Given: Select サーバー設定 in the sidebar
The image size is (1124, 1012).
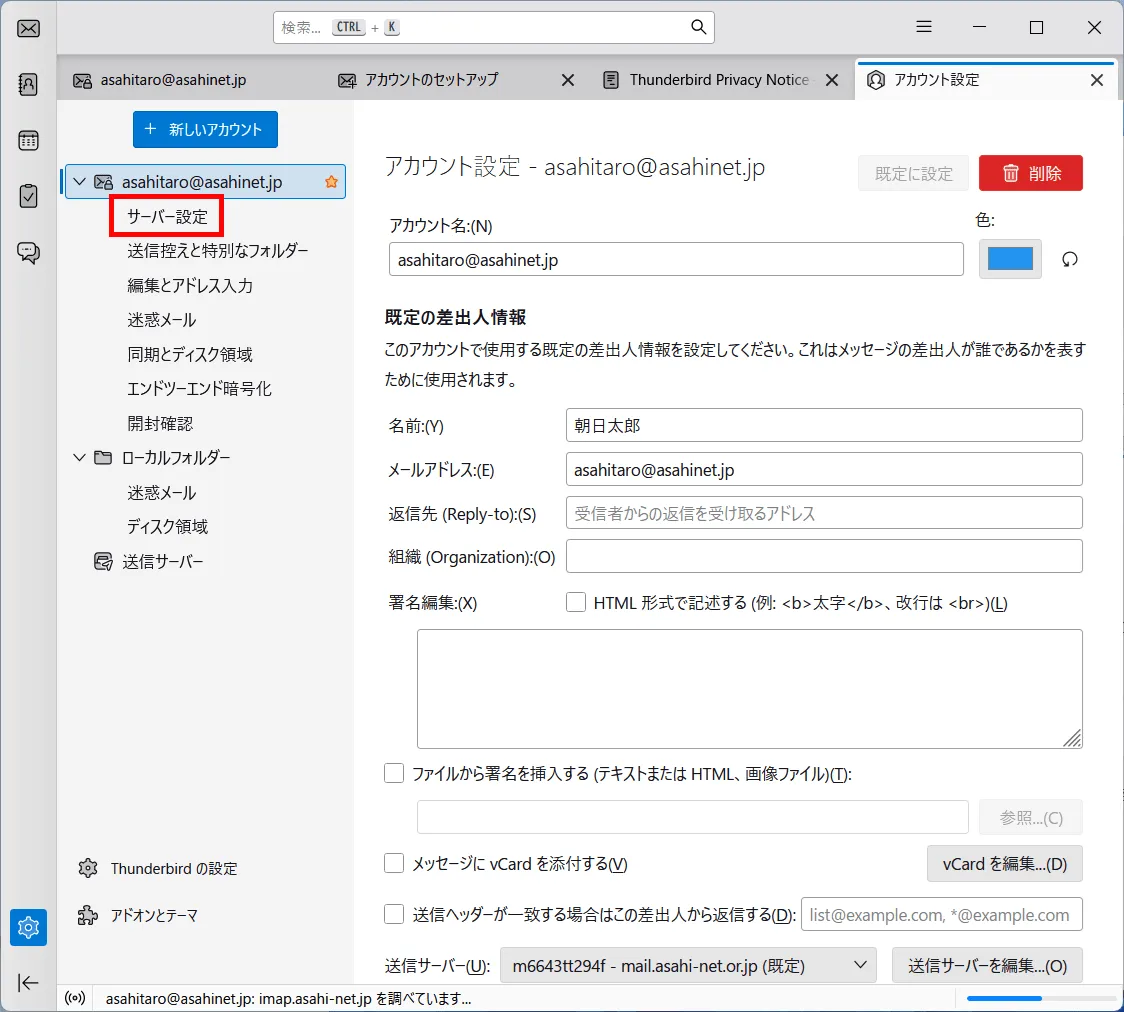Looking at the screenshot, I should click(166, 216).
